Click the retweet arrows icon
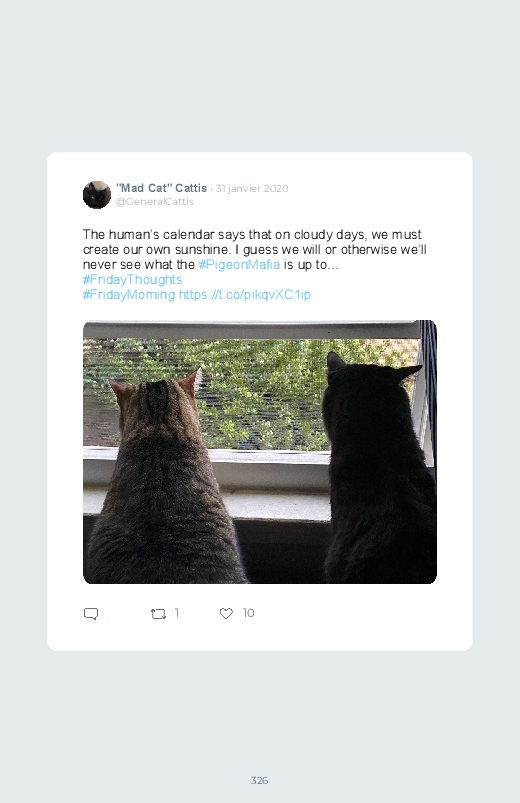Image resolution: width=520 pixels, height=803 pixels. 158,614
